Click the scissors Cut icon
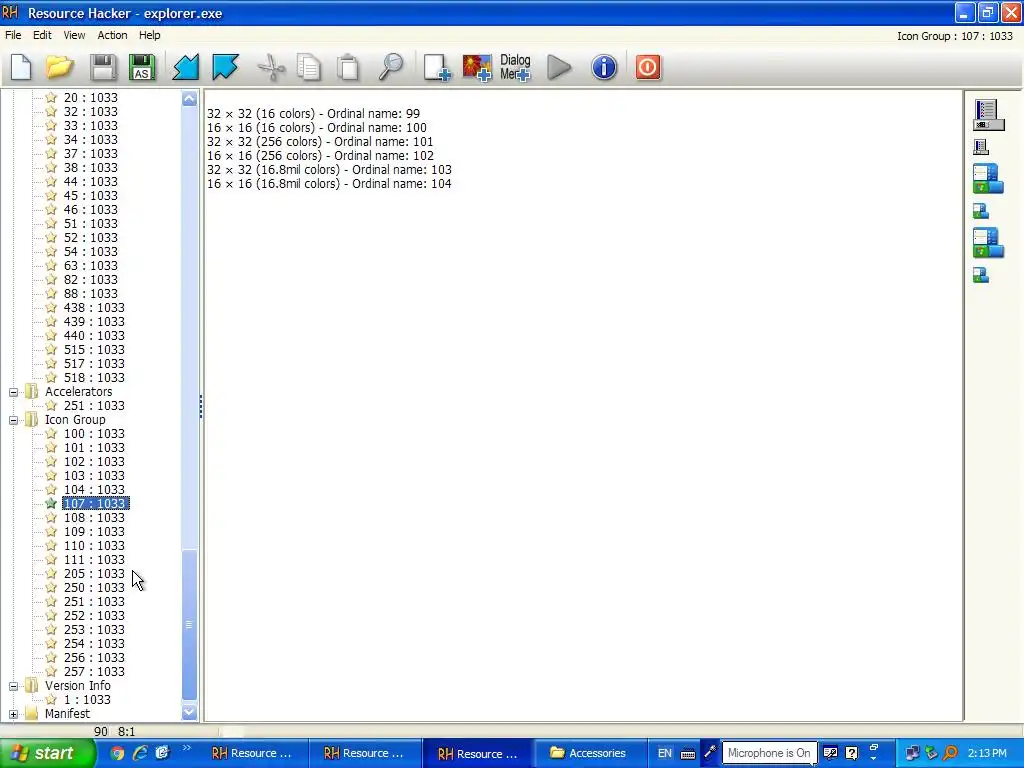 pos(271,67)
